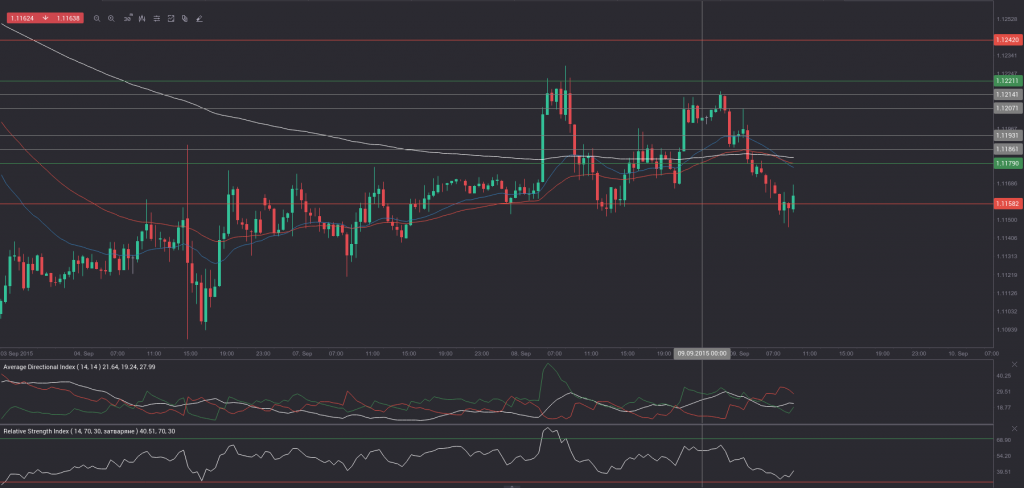Click the paperclip attach icon

click(x=186, y=18)
